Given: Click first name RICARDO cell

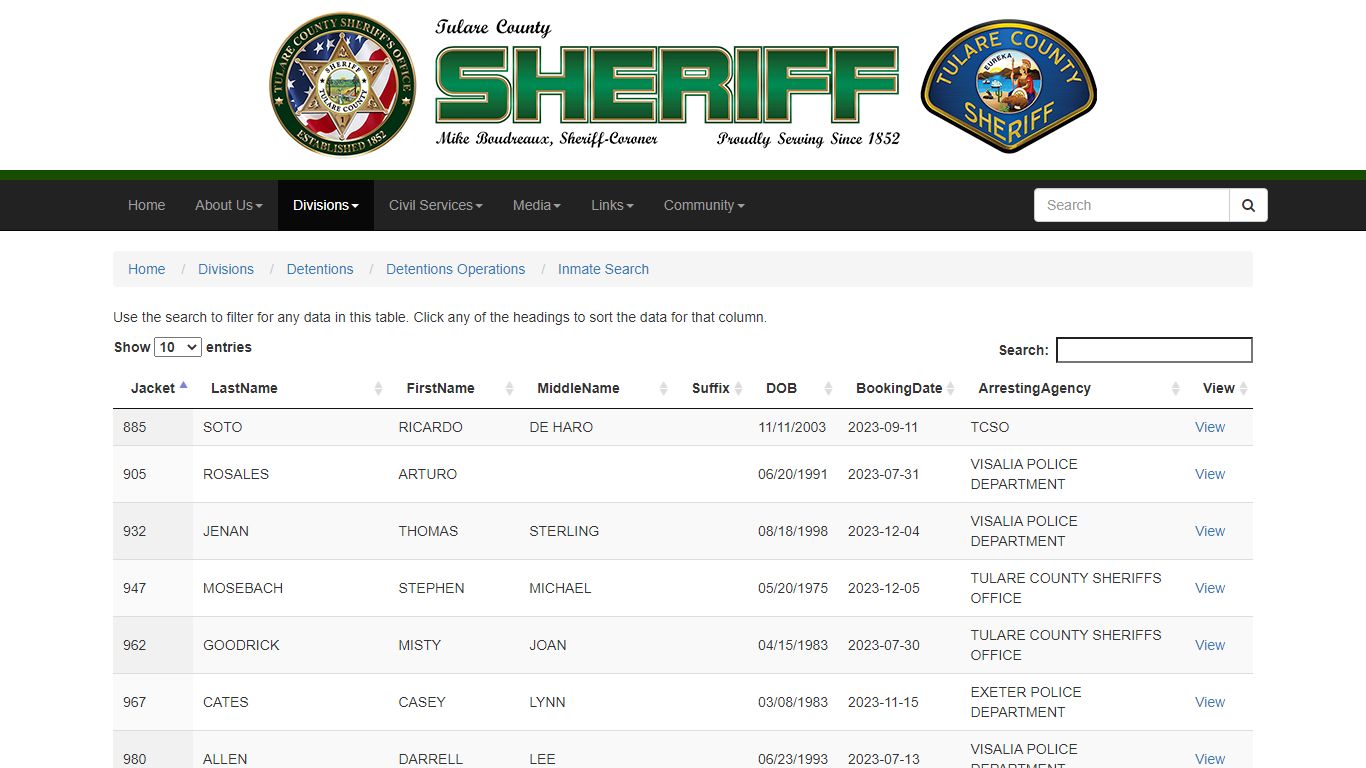Looking at the screenshot, I should click(x=454, y=427).
